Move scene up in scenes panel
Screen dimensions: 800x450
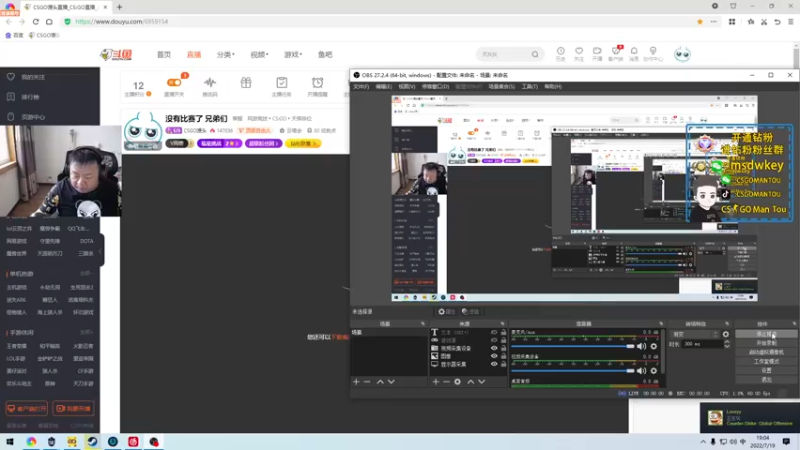pos(380,382)
